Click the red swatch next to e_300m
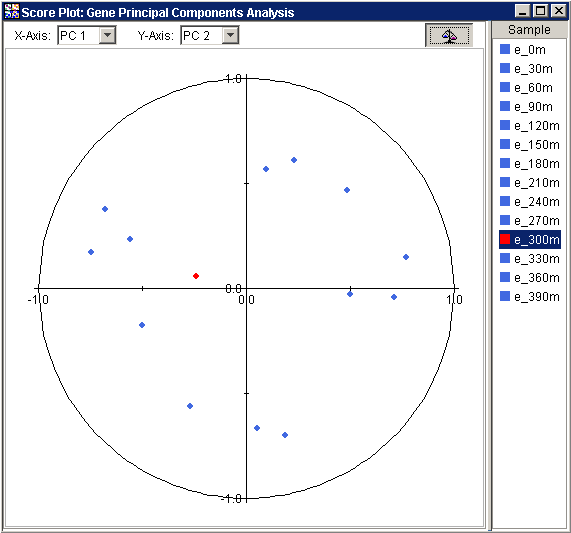The image size is (571, 533). 505,239
